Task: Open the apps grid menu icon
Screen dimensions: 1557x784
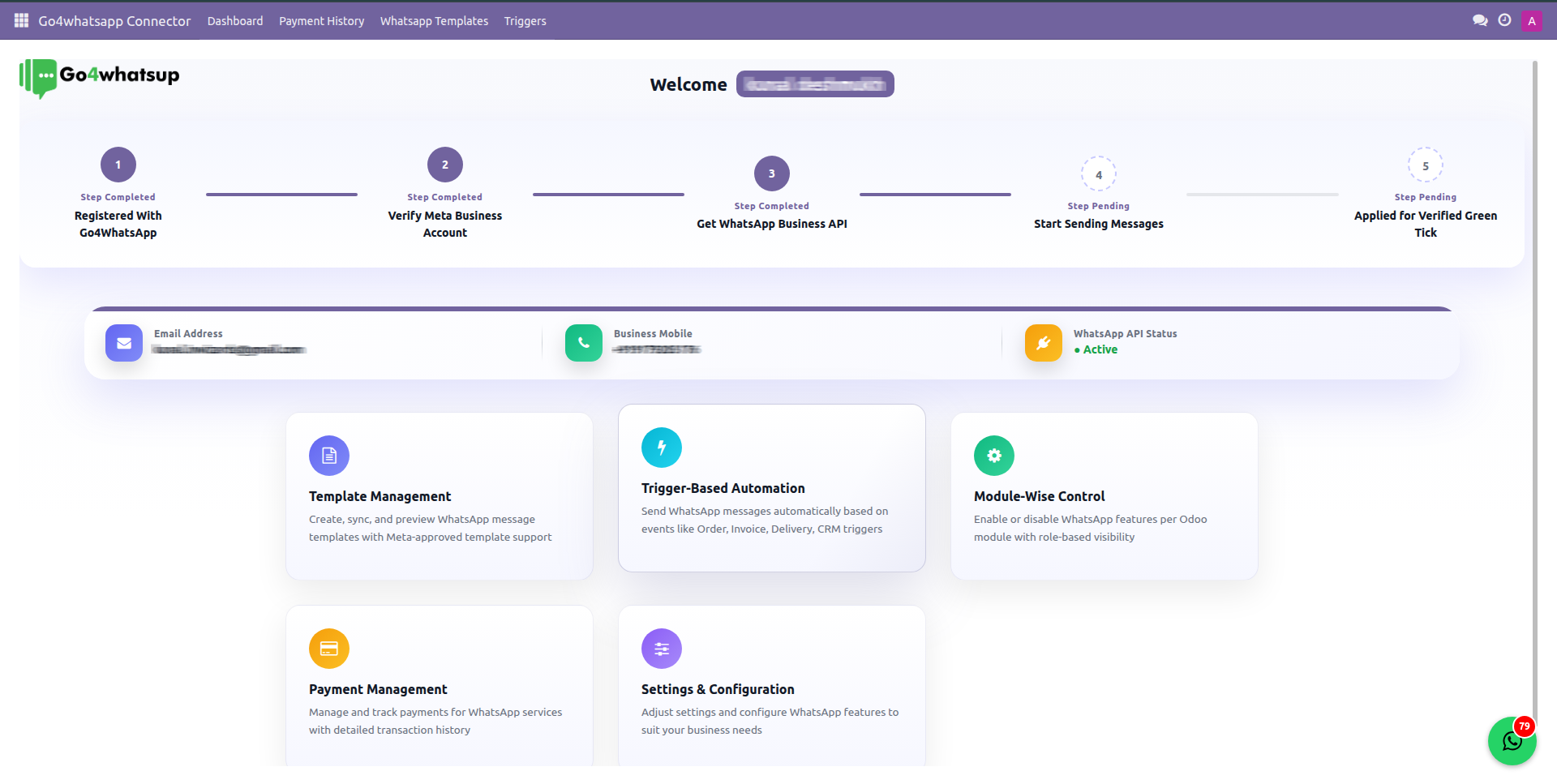Action: click(x=21, y=20)
